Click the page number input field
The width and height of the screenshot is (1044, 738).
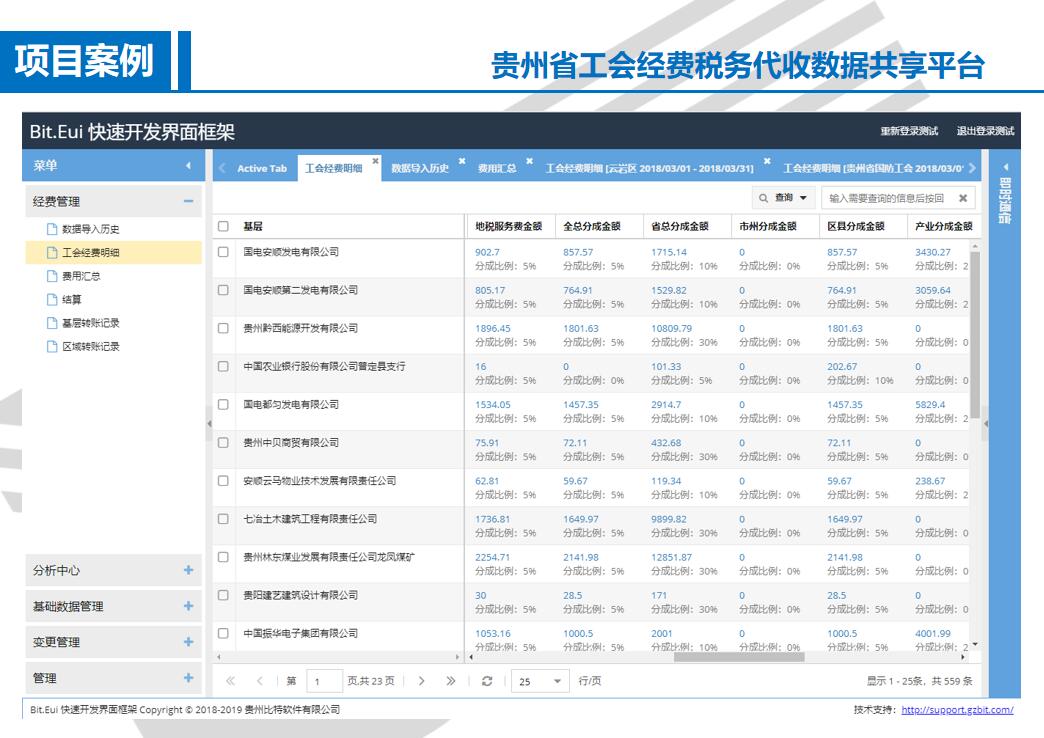tap(324, 681)
